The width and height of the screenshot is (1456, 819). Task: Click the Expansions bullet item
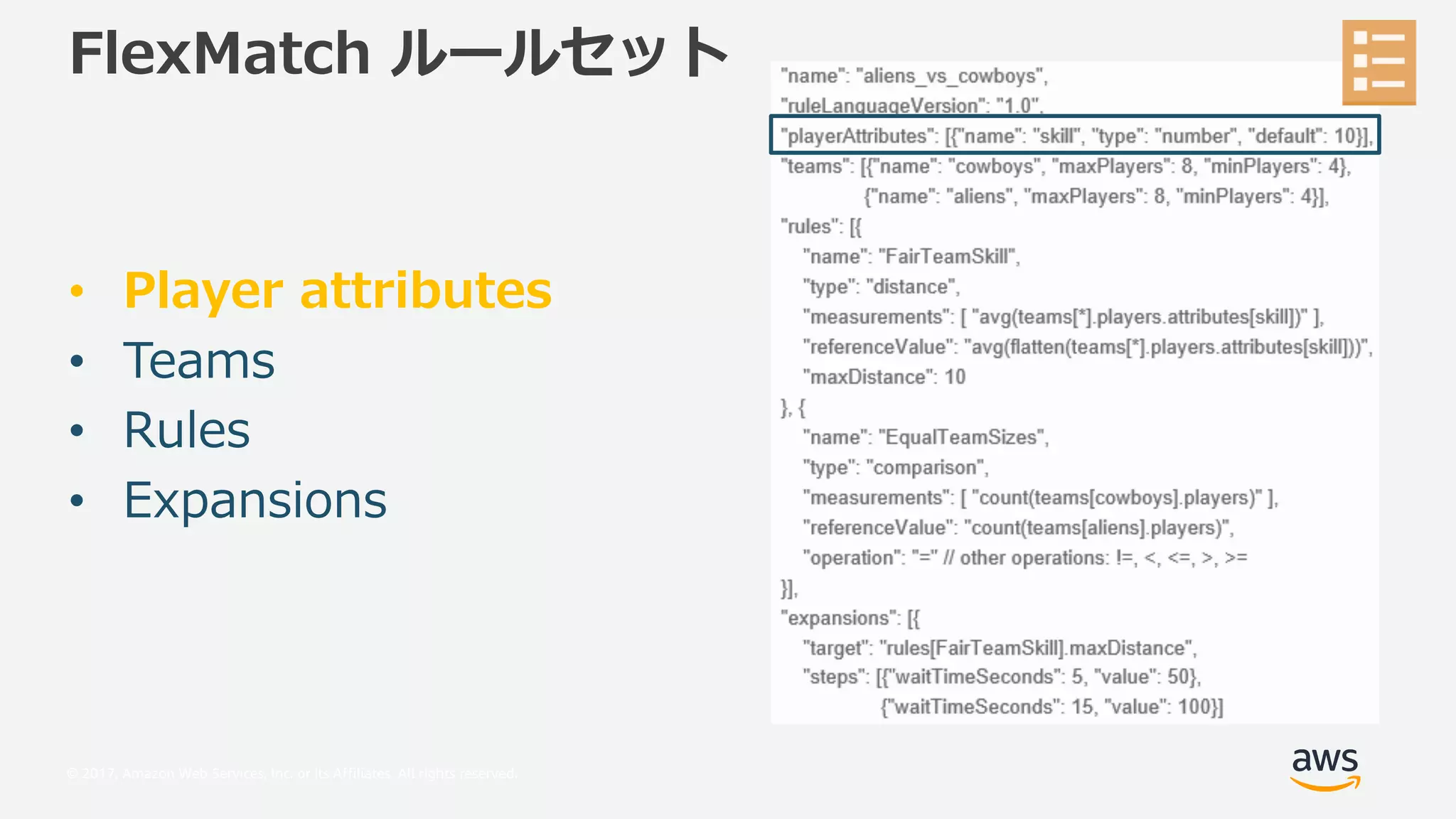click(x=255, y=500)
